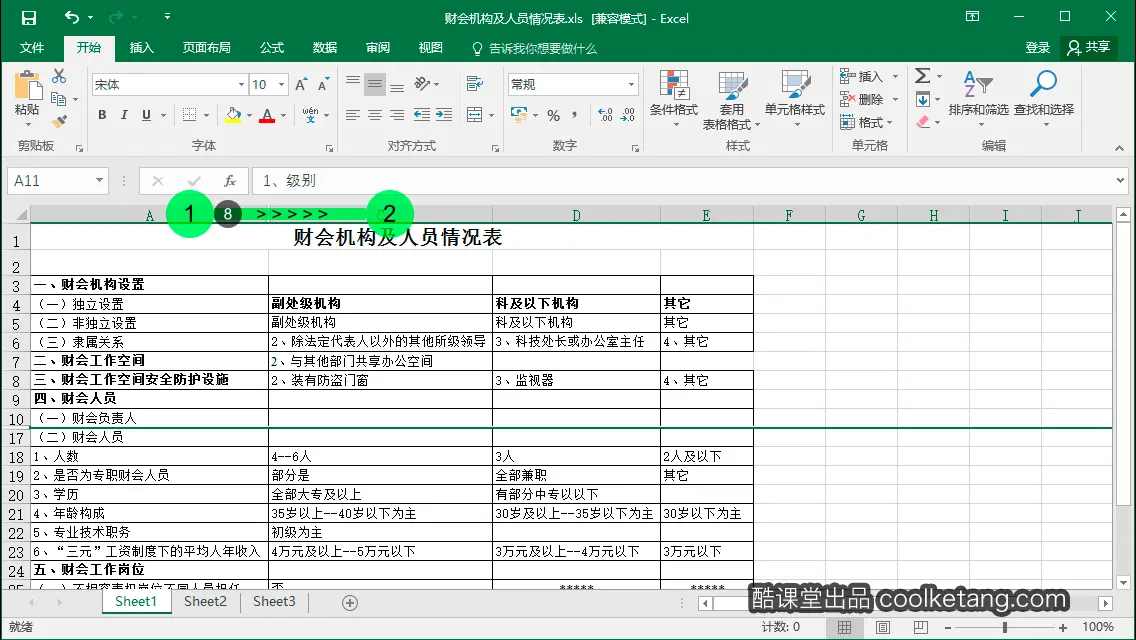Image resolution: width=1136 pixels, height=640 pixels.
Task: Open the Name Box dropdown arrow
Action: 99,180
